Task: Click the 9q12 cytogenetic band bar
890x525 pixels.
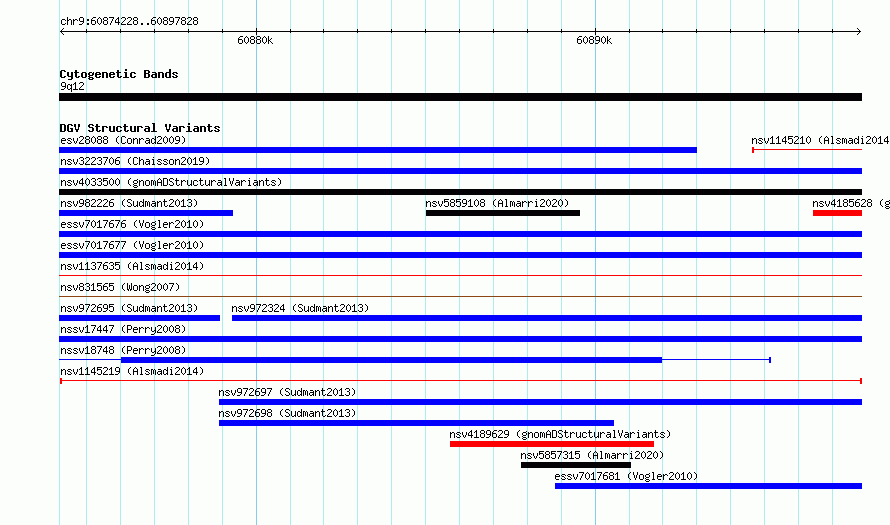Action: [x=461, y=97]
